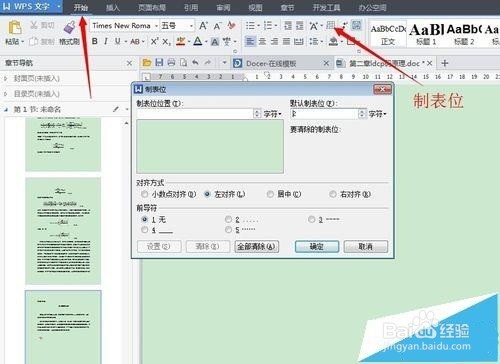Expand the 封面页 navigation item
This screenshot has width=500, height=364.
5,79
